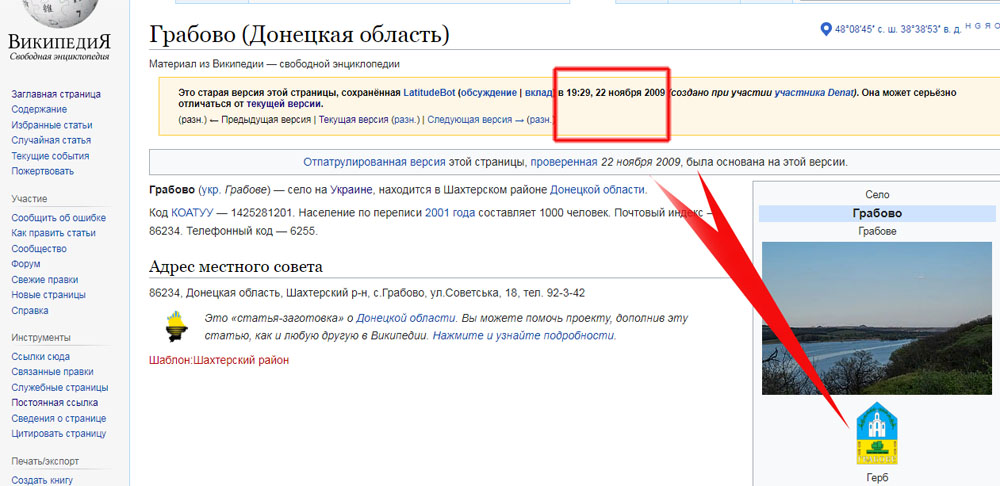Open Связанные правки link
This screenshot has width=1000, height=486.
coord(52,372)
